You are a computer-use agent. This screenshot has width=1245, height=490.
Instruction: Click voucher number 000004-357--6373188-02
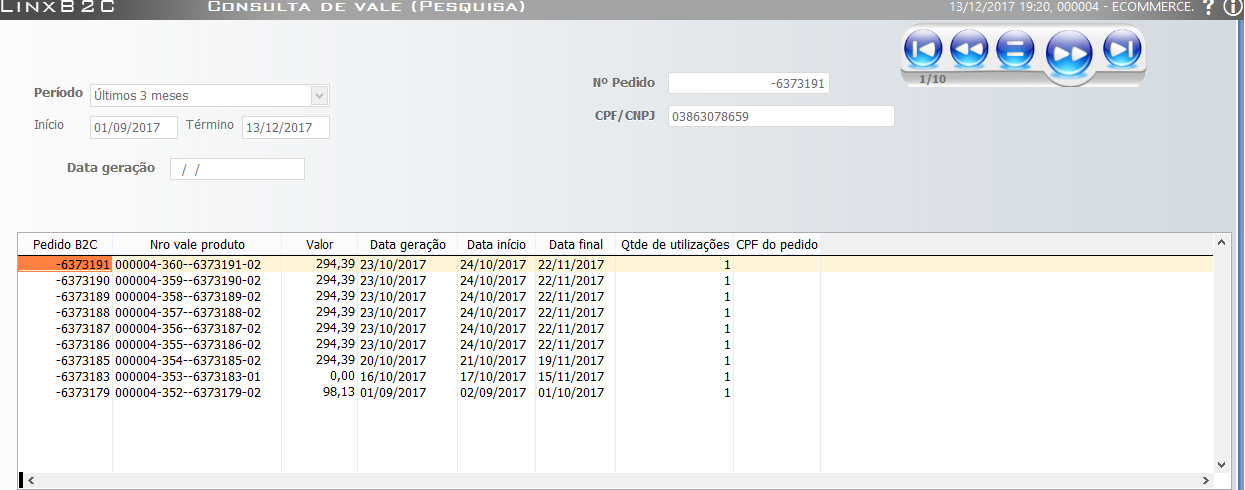pyautogui.click(x=188, y=313)
